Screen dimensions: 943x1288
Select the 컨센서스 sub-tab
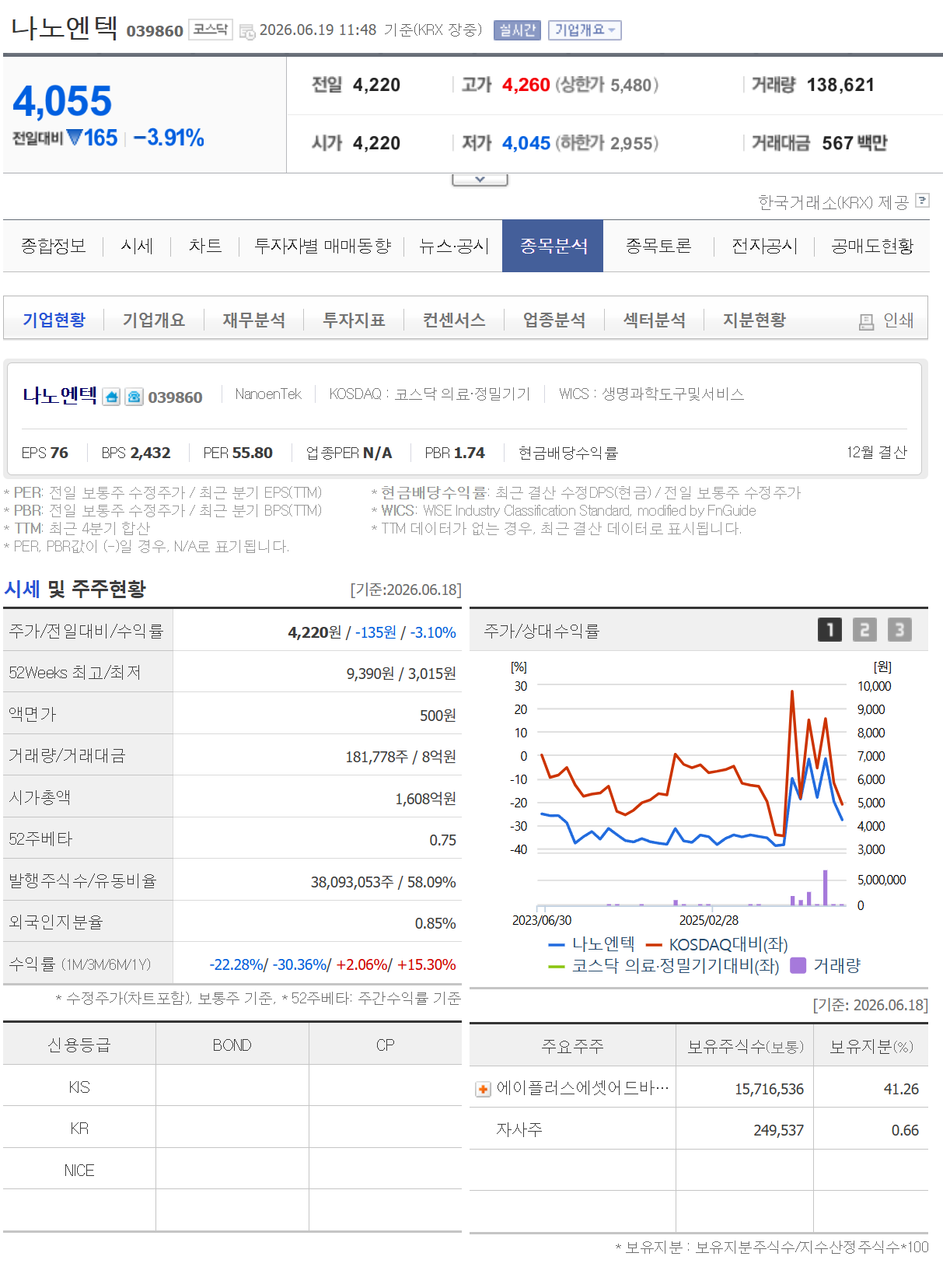tap(454, 320)
